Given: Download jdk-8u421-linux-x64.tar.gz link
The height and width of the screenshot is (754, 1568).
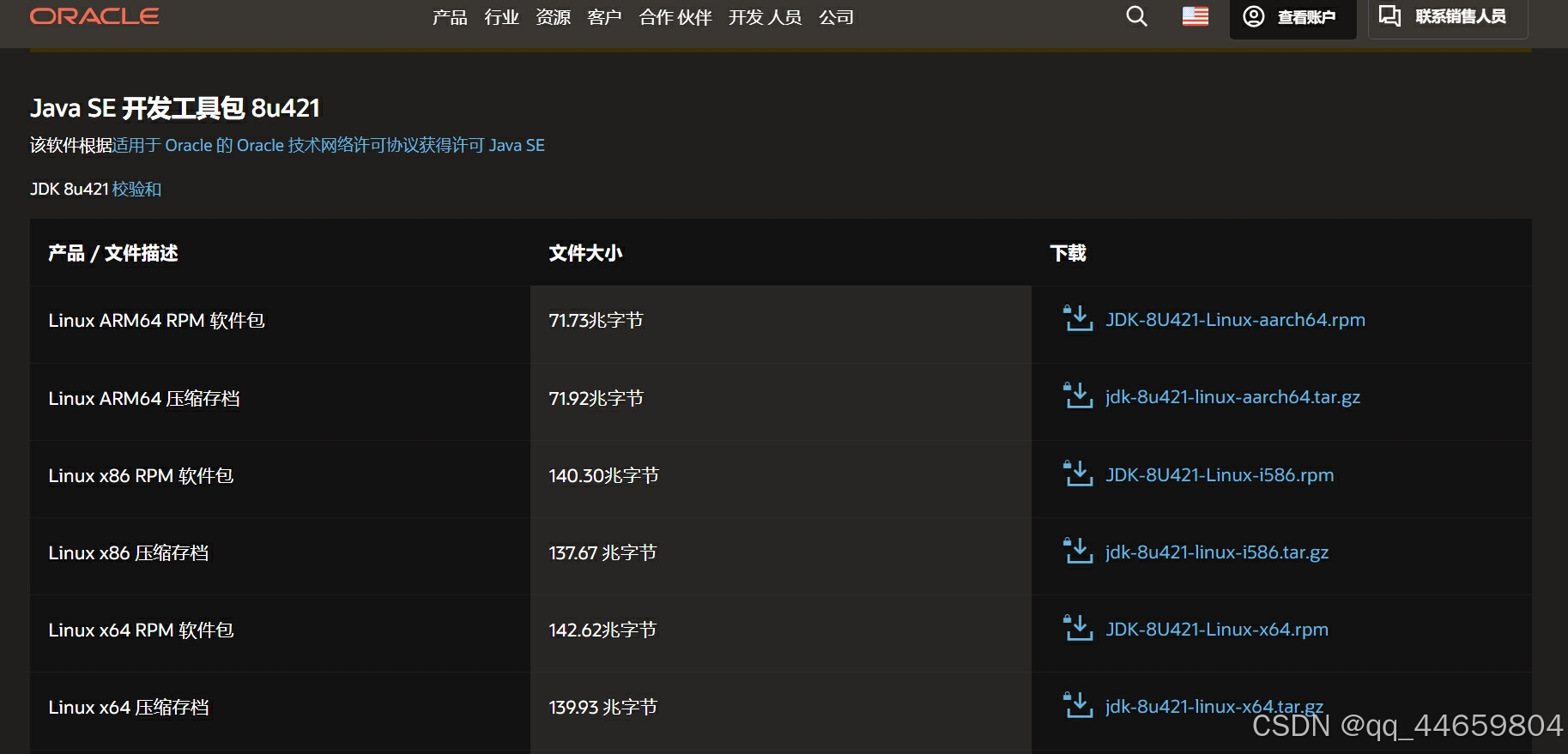Looking at the screenshot, I should click(x=1214, y=706).
